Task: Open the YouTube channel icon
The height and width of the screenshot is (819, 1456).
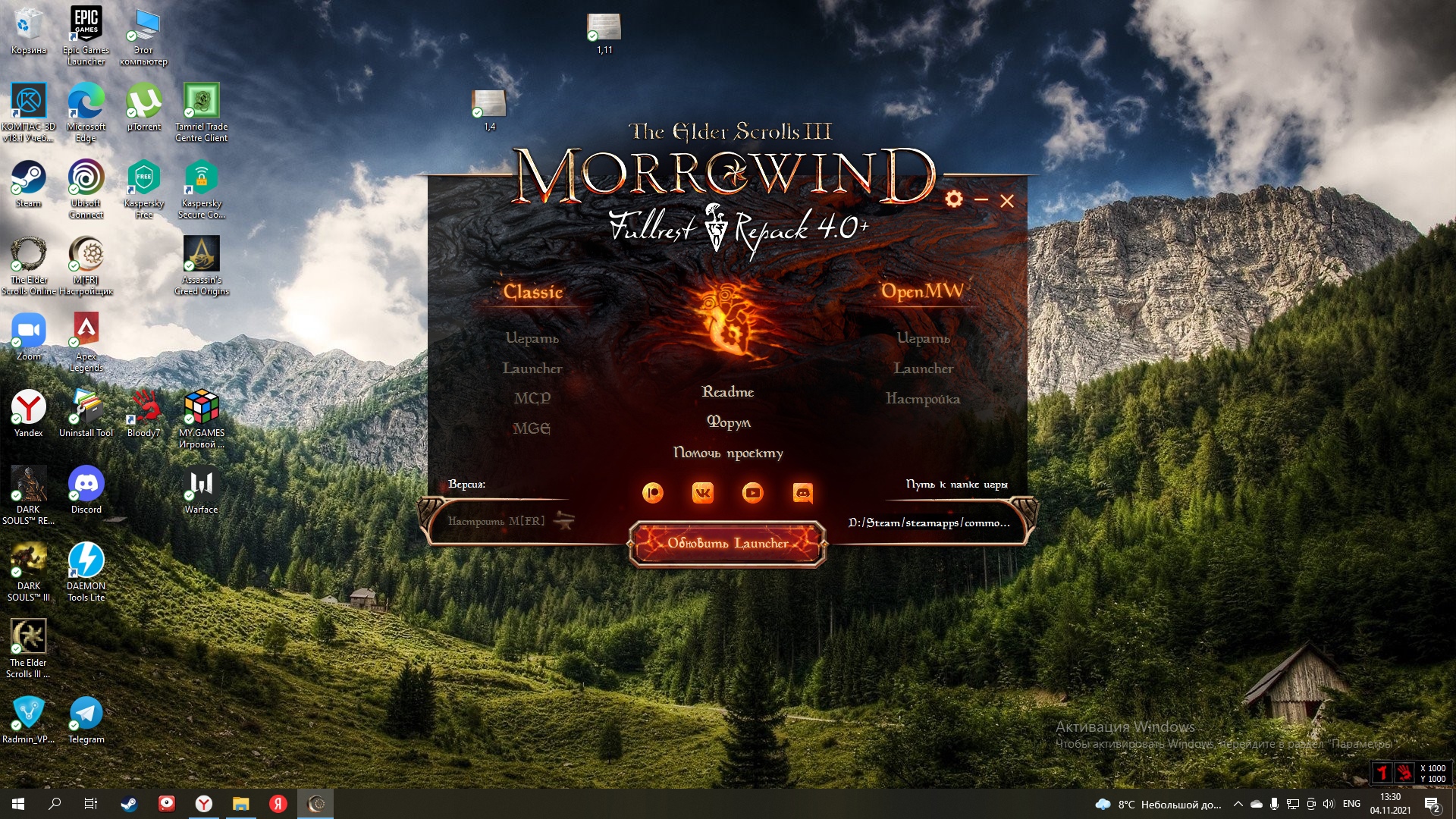Action: coord(752,493)
